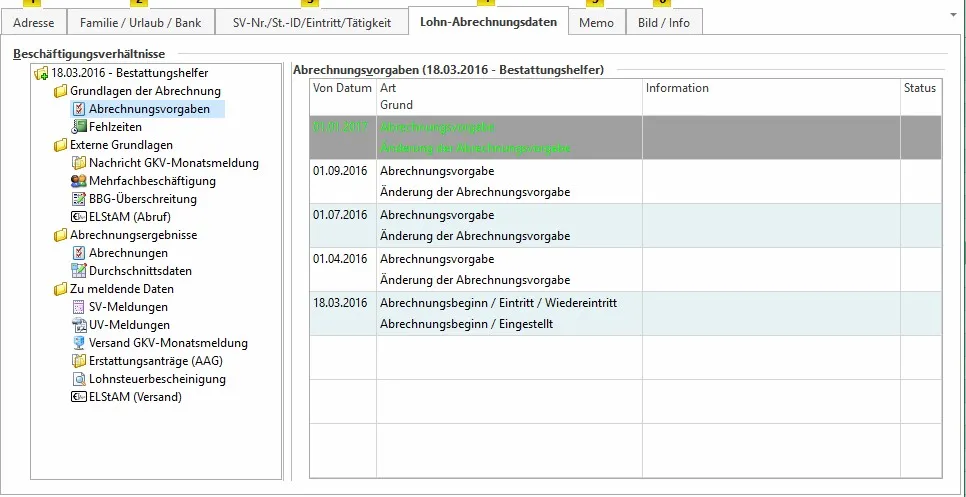Click the Lohnsteuerbescheinigung icon

coord(79,379)
